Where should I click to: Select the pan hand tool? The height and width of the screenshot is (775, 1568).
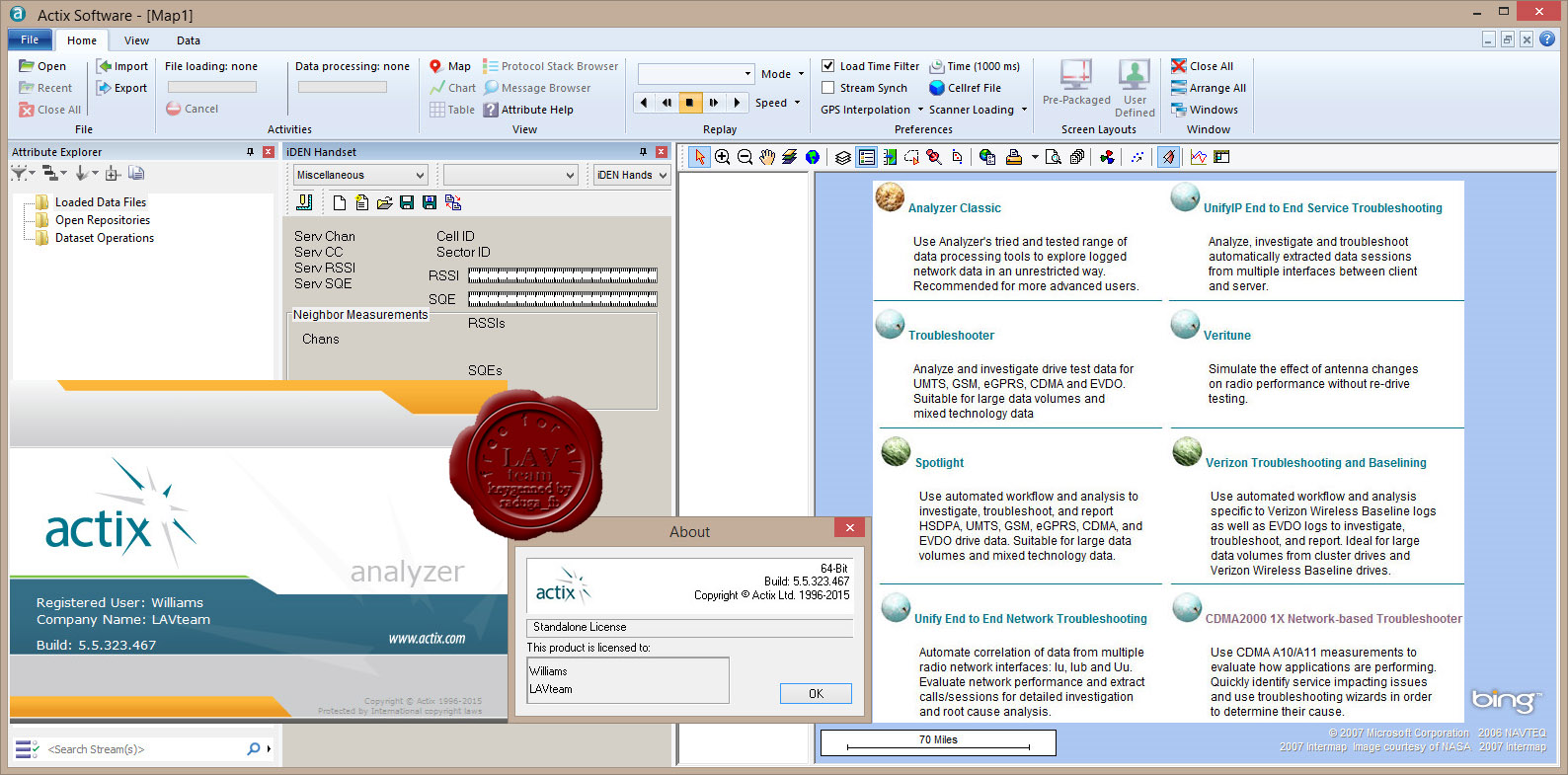[x=767, y=157]
